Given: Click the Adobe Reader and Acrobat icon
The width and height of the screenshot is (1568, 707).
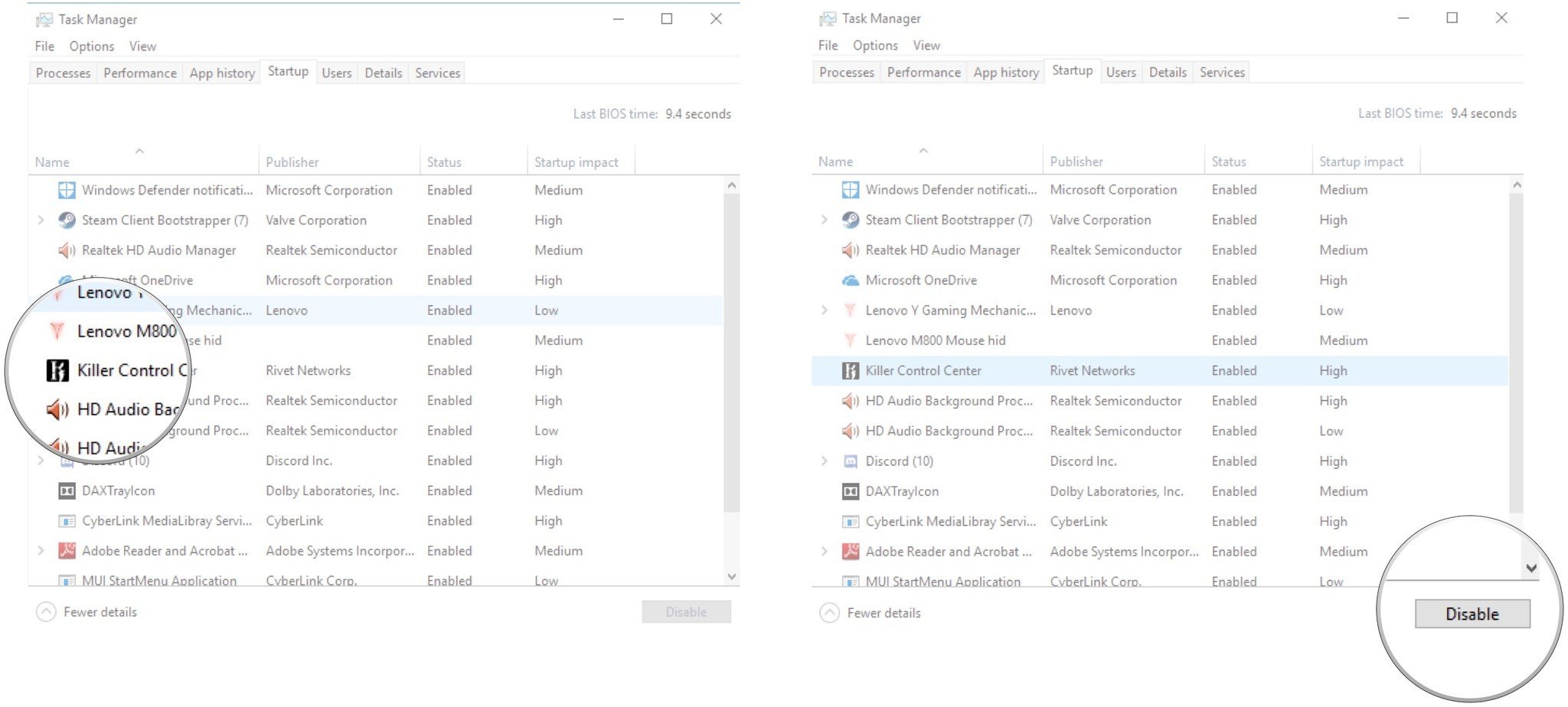Looking at the screenshot, I should (850, 551).
